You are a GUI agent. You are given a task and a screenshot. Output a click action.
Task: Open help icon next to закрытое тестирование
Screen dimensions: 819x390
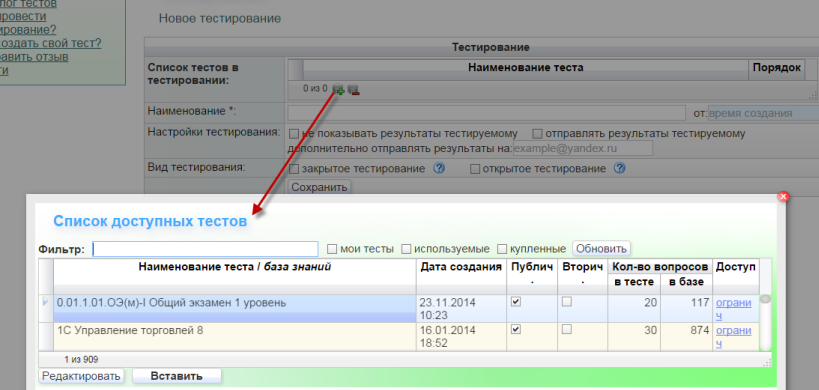click(439, 169)
